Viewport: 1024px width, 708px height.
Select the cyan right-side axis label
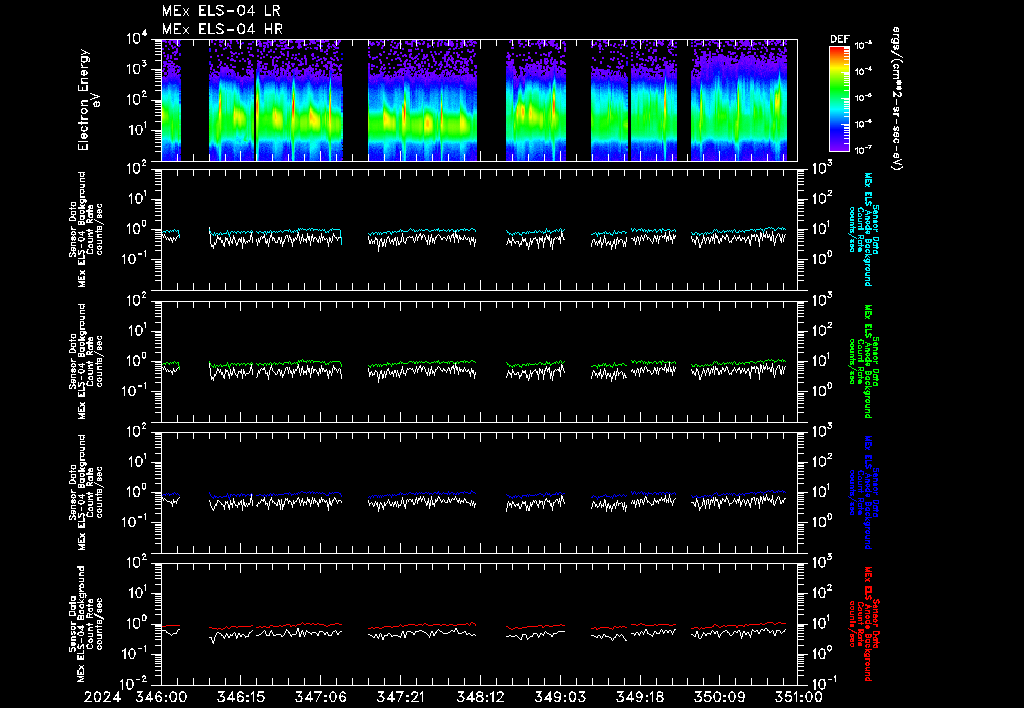(863, 229)
